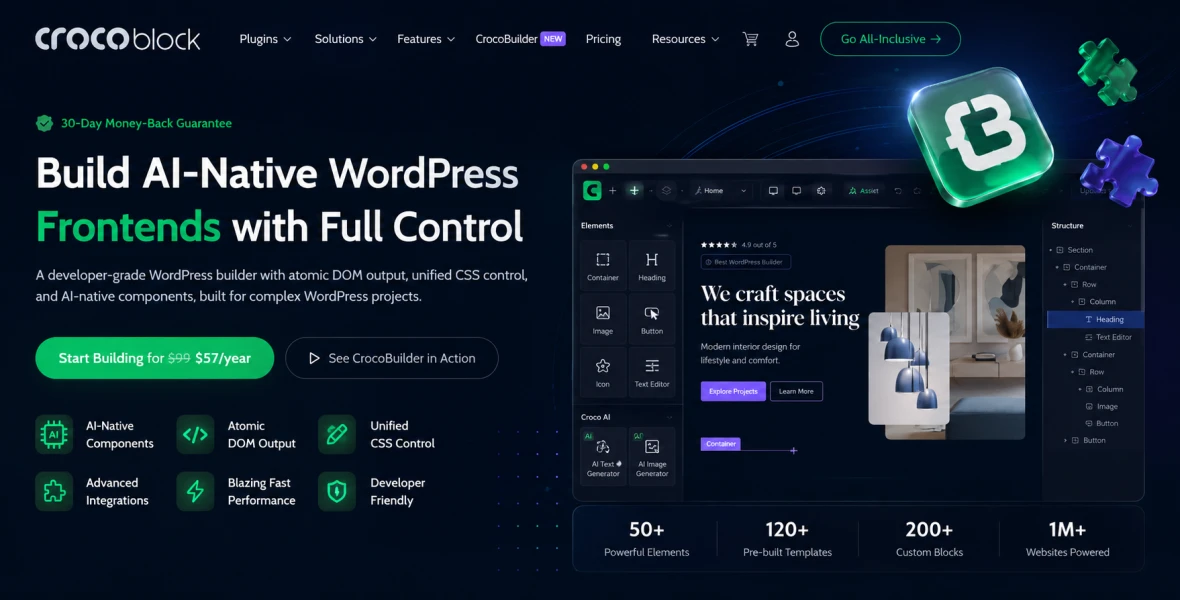This screenshot has height=600, width=1180.
Task: Collapse the Structure panel chevron
Action: [x=1129, y=226]
